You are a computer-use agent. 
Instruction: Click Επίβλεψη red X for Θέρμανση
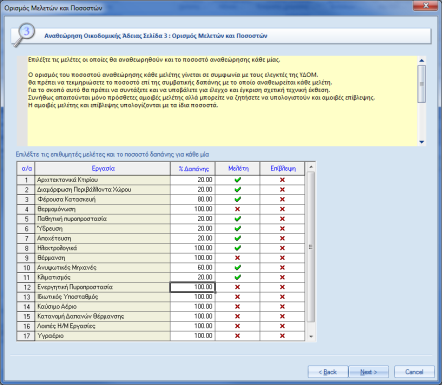tap(282, 258)
